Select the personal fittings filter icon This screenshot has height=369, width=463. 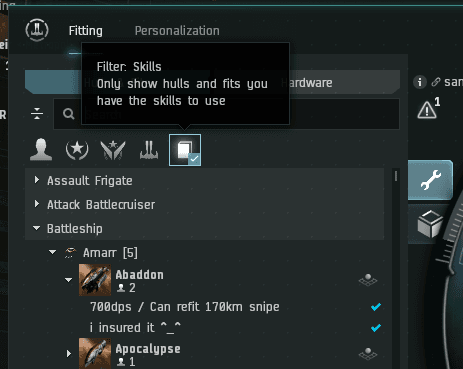(x=41, y=150)
